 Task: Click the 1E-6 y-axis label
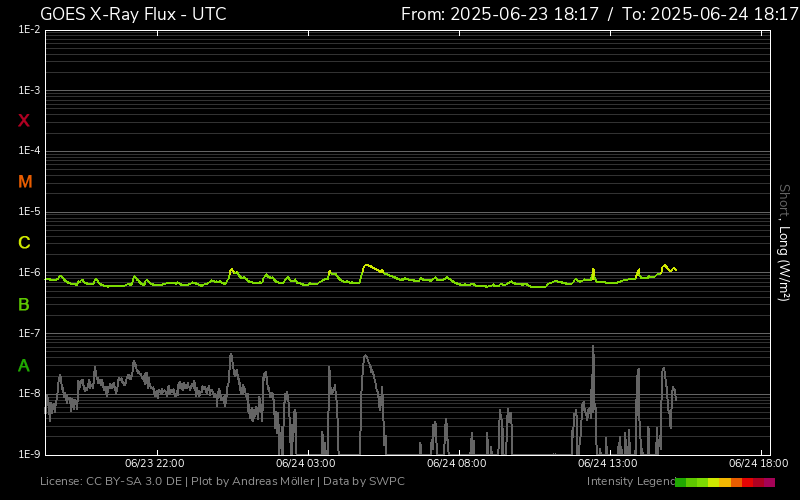(x=29, y=273)
